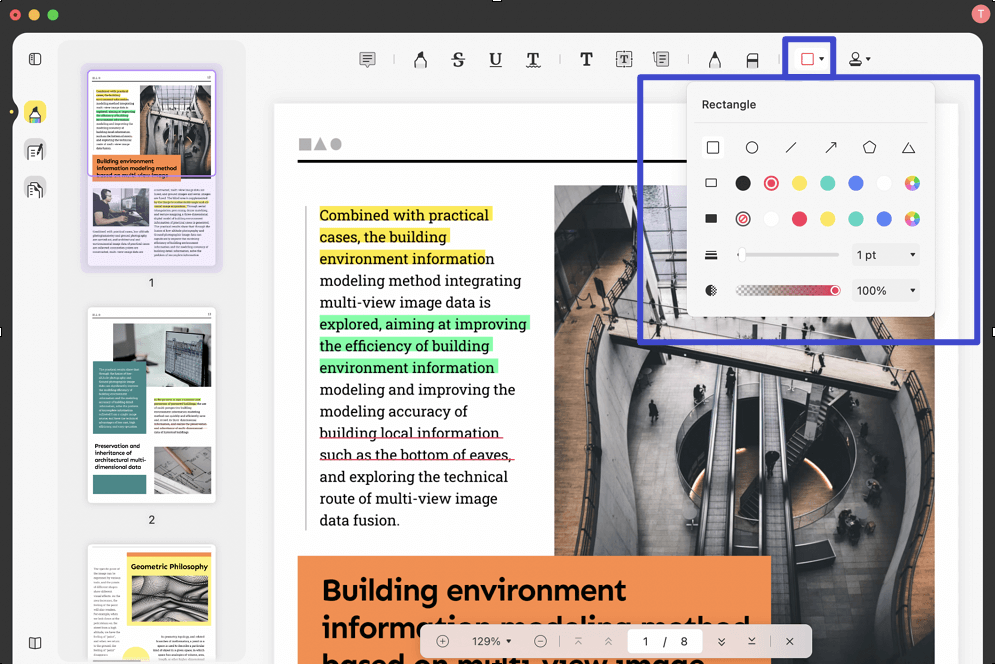Dismiss the floating page navigation bar
Screen dimensions: 995x664
coord(789,641)
